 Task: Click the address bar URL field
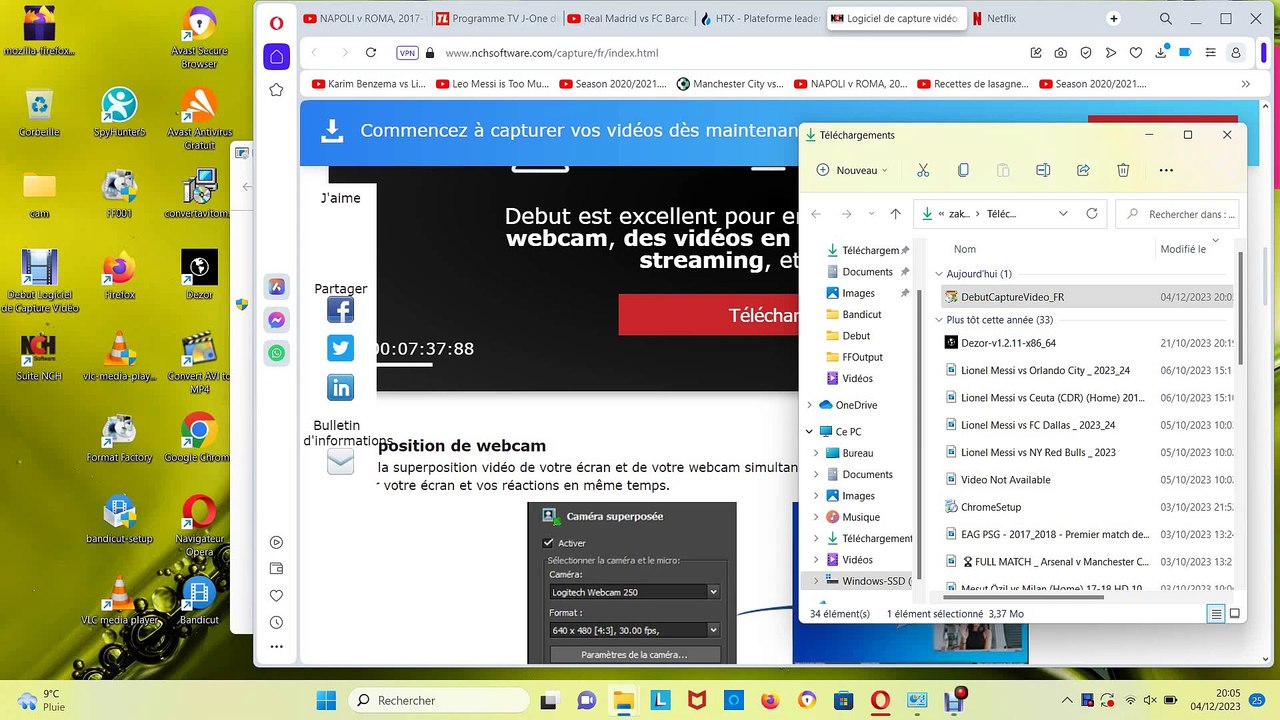pyautogui.click(x=730, y=53)
